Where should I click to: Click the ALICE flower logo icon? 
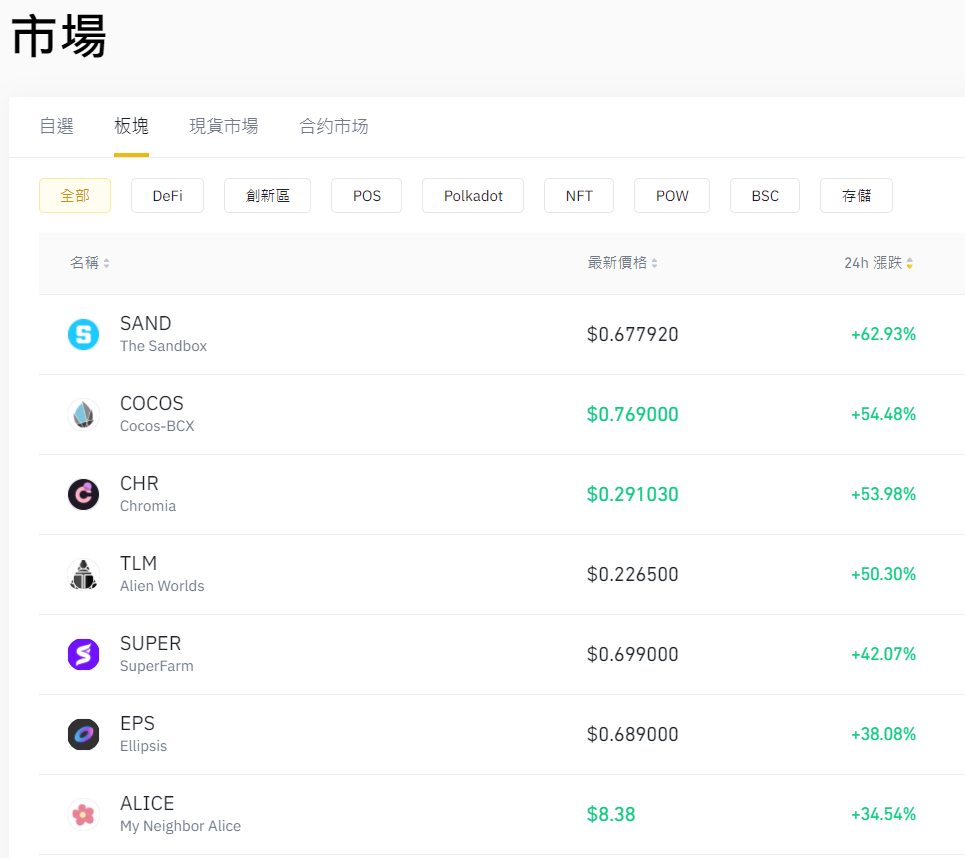point(83,814)
